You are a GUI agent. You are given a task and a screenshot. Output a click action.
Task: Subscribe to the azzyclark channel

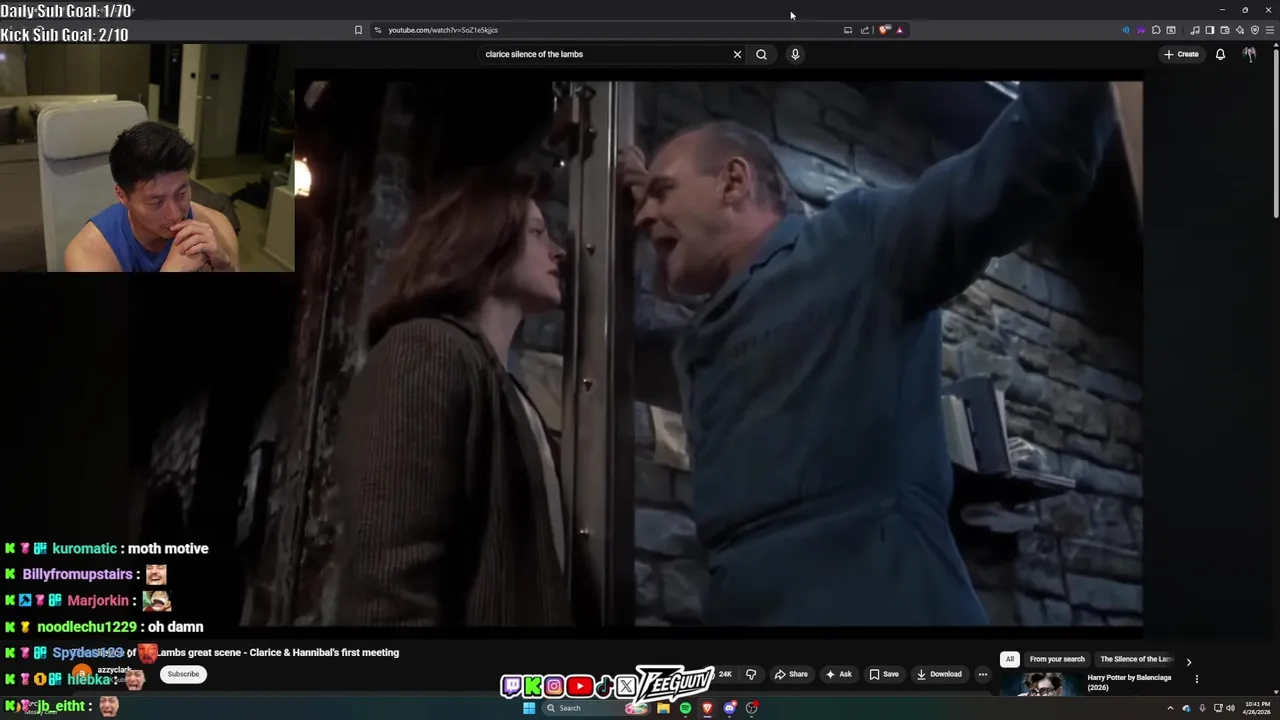(183, 674)
